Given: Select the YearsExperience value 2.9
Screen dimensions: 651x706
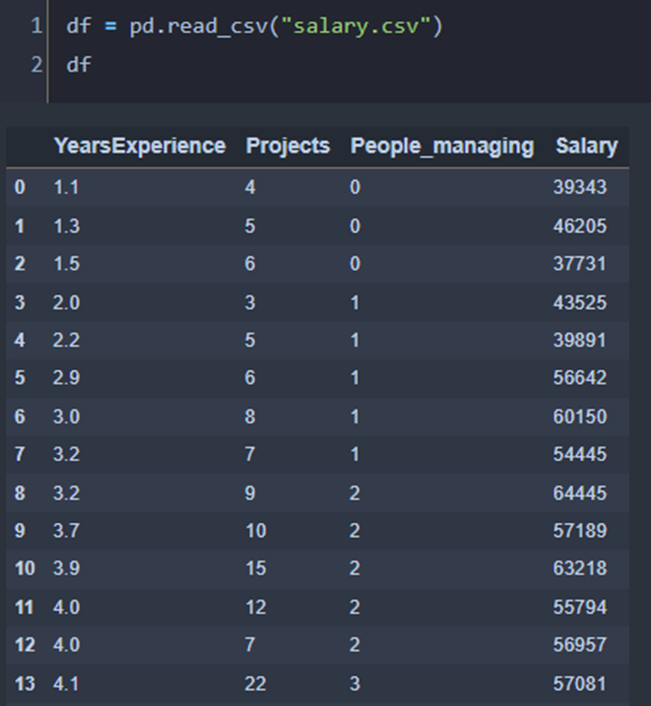Looking at the screenshot, I should coord(66,378).
